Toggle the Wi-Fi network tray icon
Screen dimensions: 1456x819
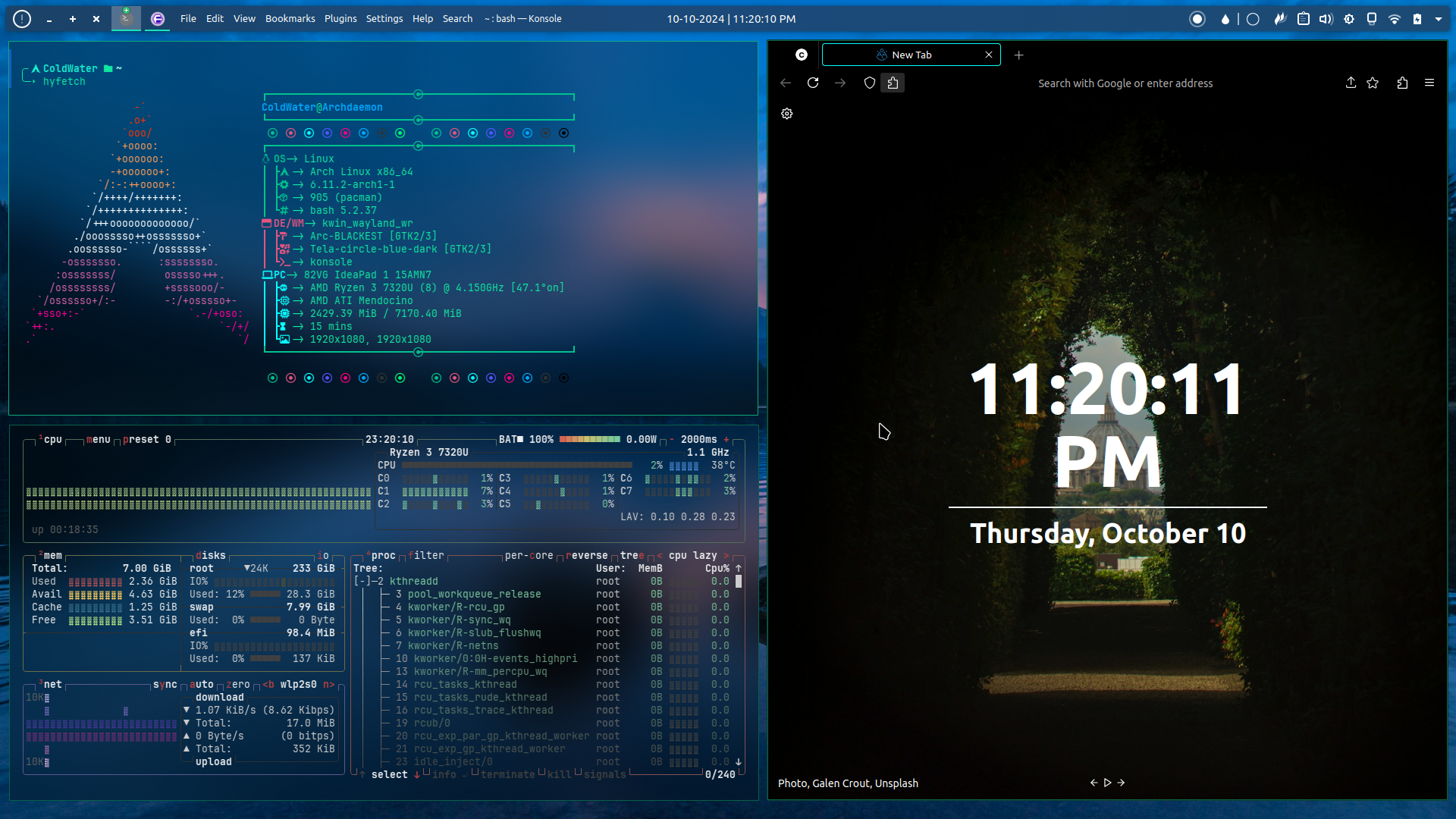pyautogui.click(x=1395, y=19)
